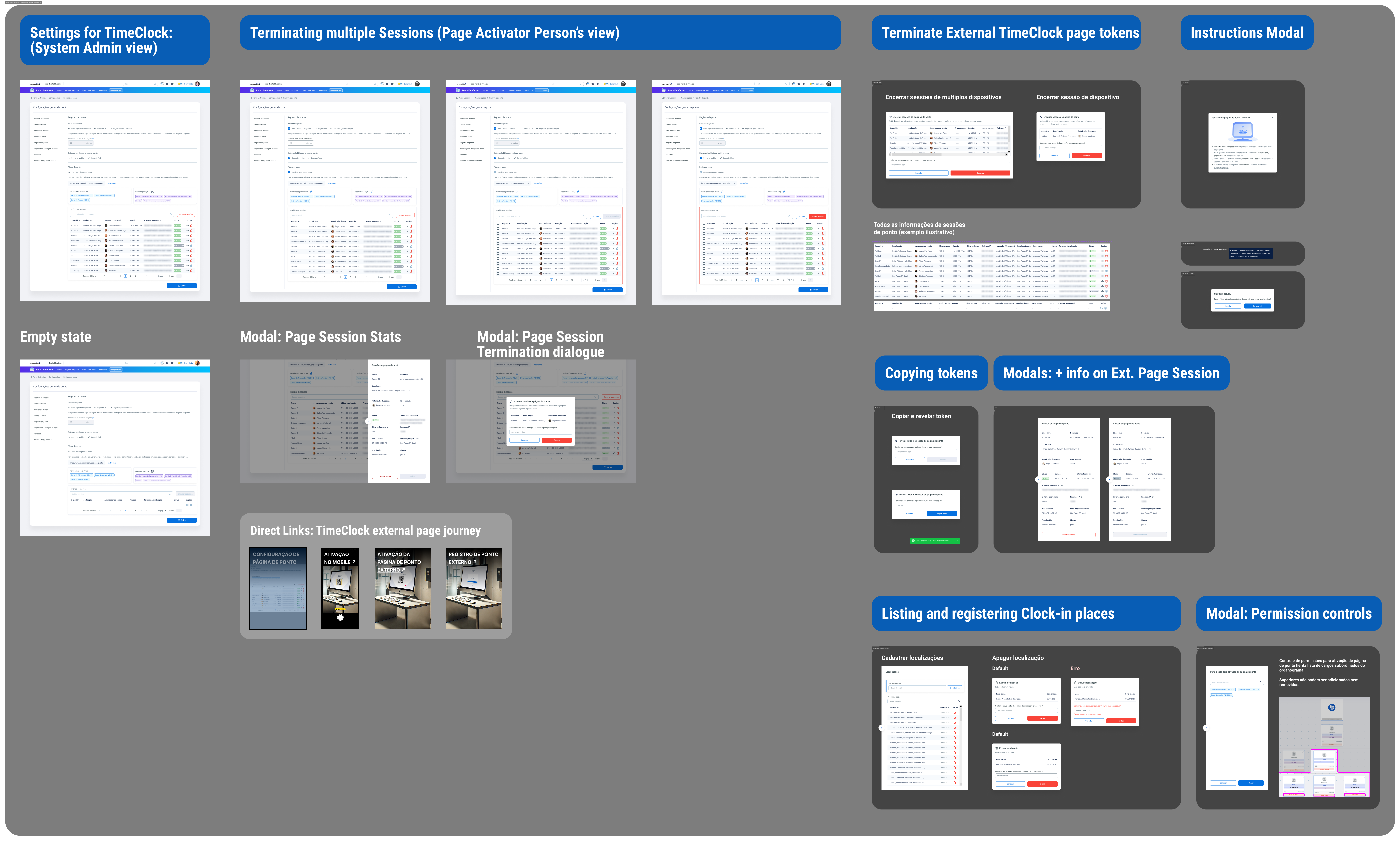Screen dimensions: 1400x841
Task: Click red Encerrar in single-device session modal
Action: [1087, 156]
